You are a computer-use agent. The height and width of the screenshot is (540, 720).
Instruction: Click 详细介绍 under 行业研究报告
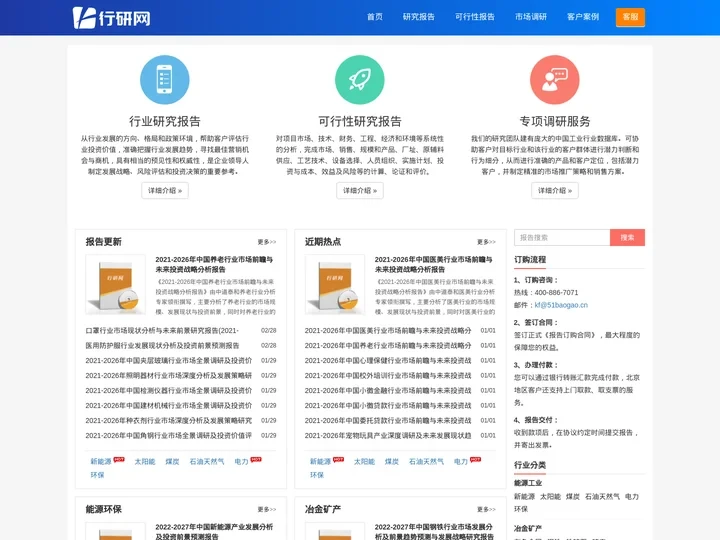click(x=165, y=191)
